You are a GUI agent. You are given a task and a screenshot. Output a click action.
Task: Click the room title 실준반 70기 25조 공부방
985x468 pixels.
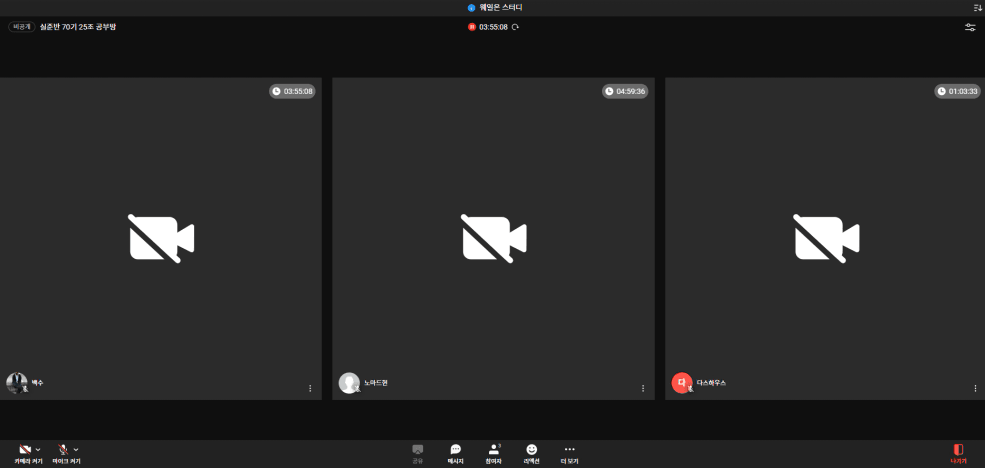[x=78, y=27]
